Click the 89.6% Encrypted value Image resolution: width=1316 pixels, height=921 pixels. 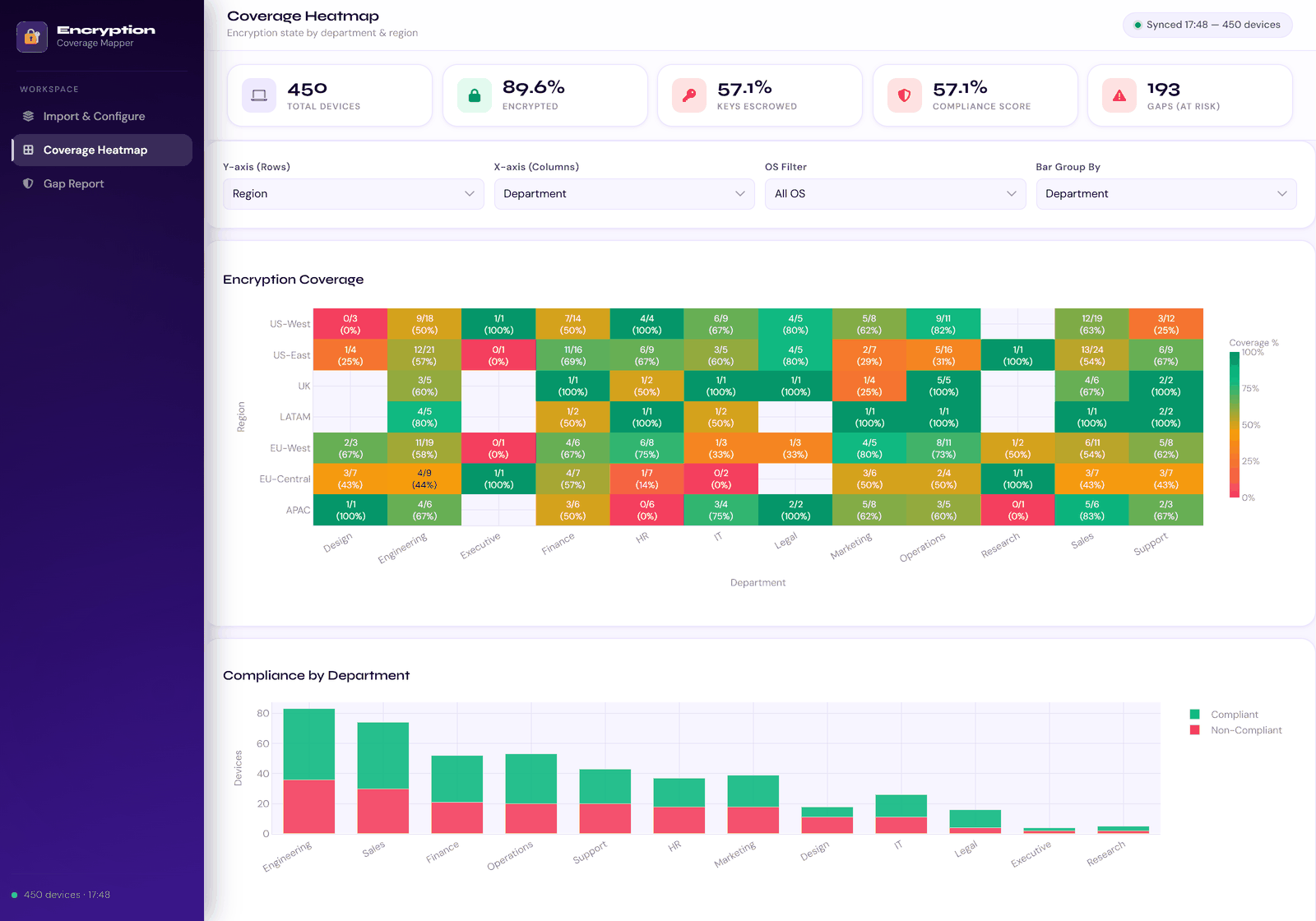pos(534,87)
